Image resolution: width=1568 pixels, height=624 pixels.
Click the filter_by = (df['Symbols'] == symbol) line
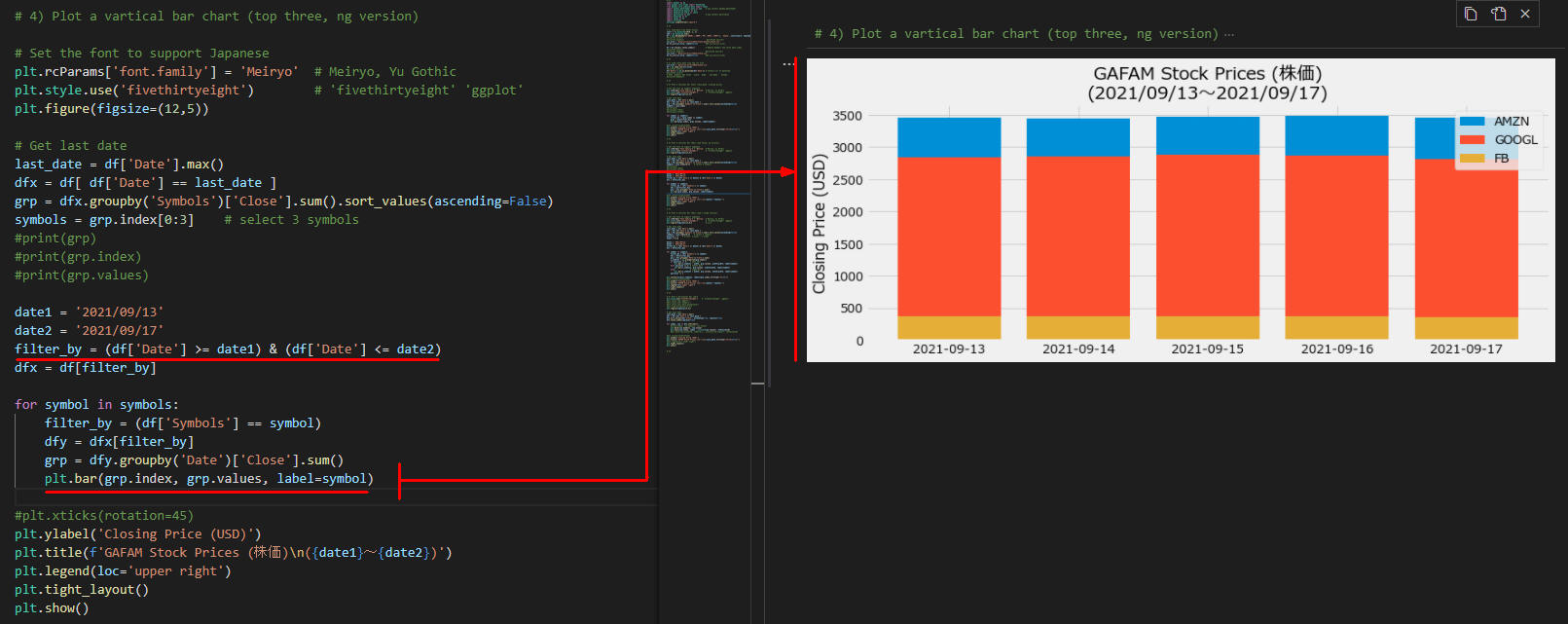coord(183,423)
